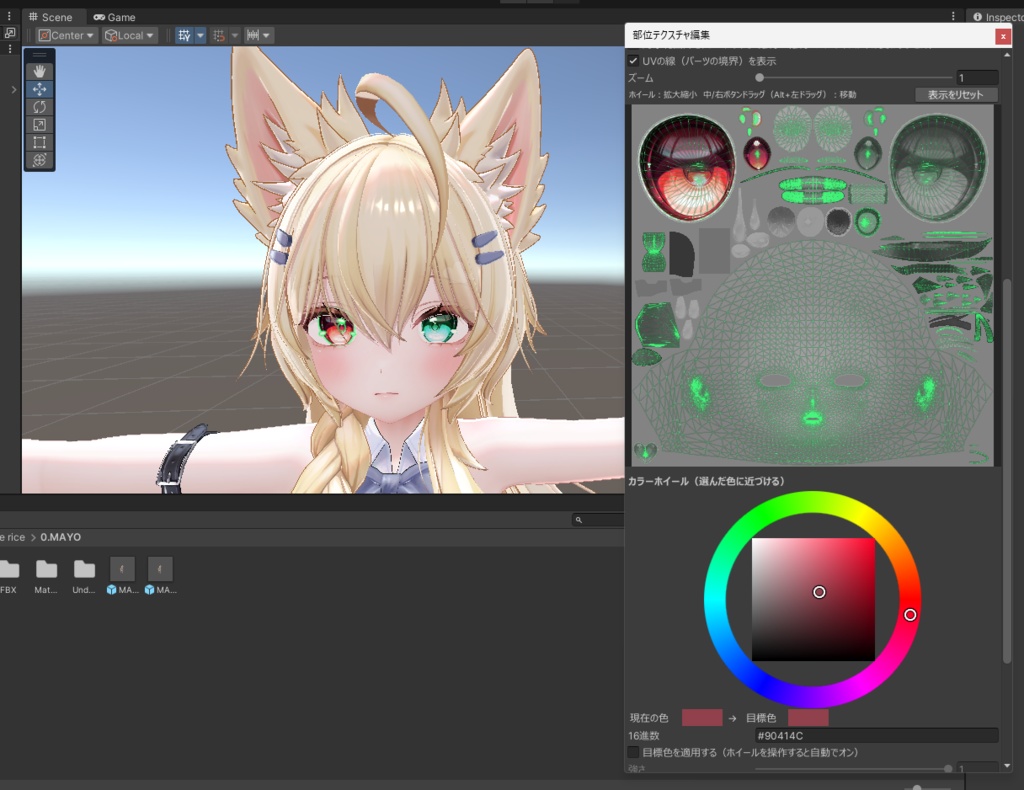This screenshot has width=1024, height=790.
Task: Click the Project panel search field
Action: pyautogui.click(x=598, y=520)
